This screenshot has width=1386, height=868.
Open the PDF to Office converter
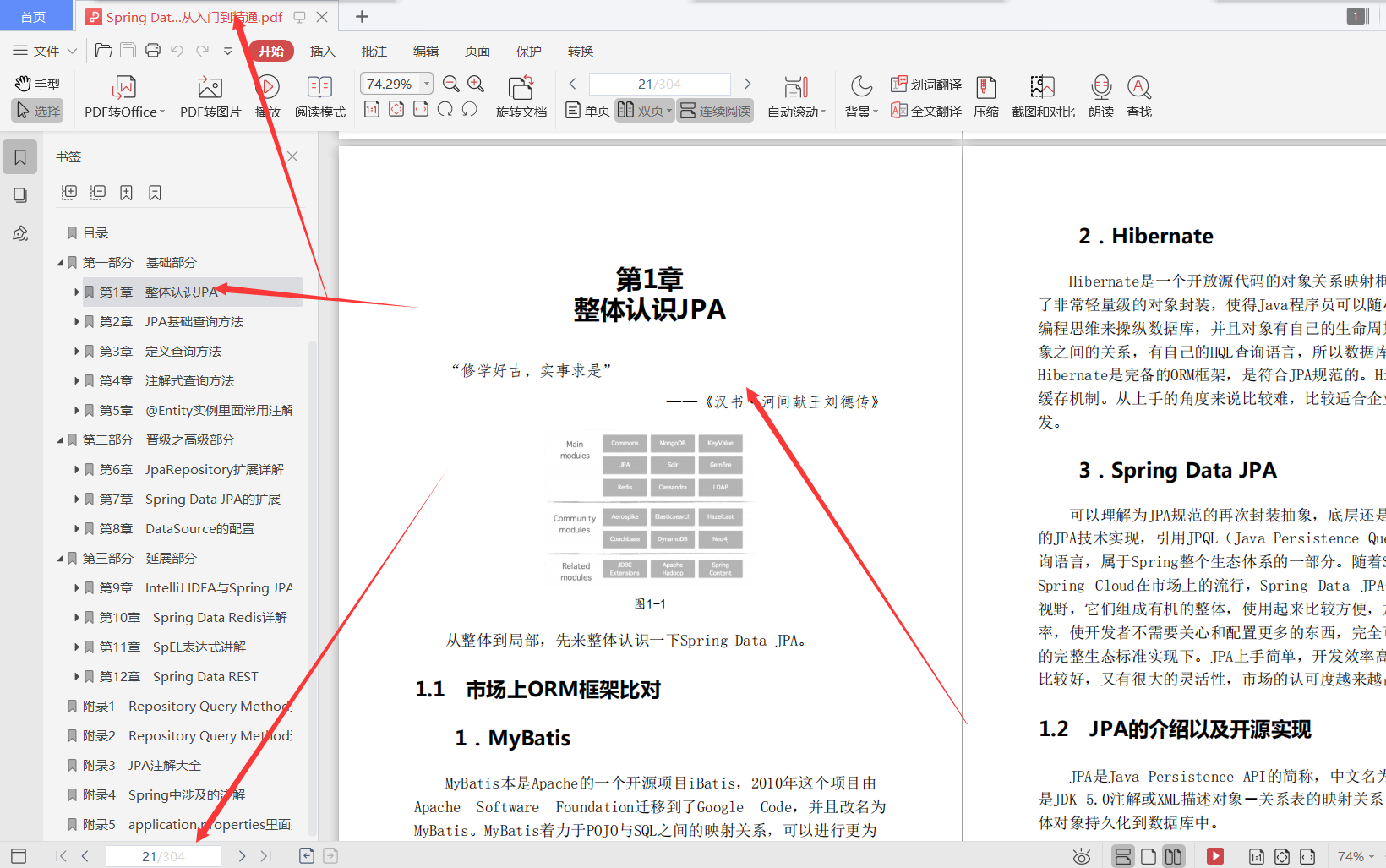pyautogui.click(x=124, y=97)
